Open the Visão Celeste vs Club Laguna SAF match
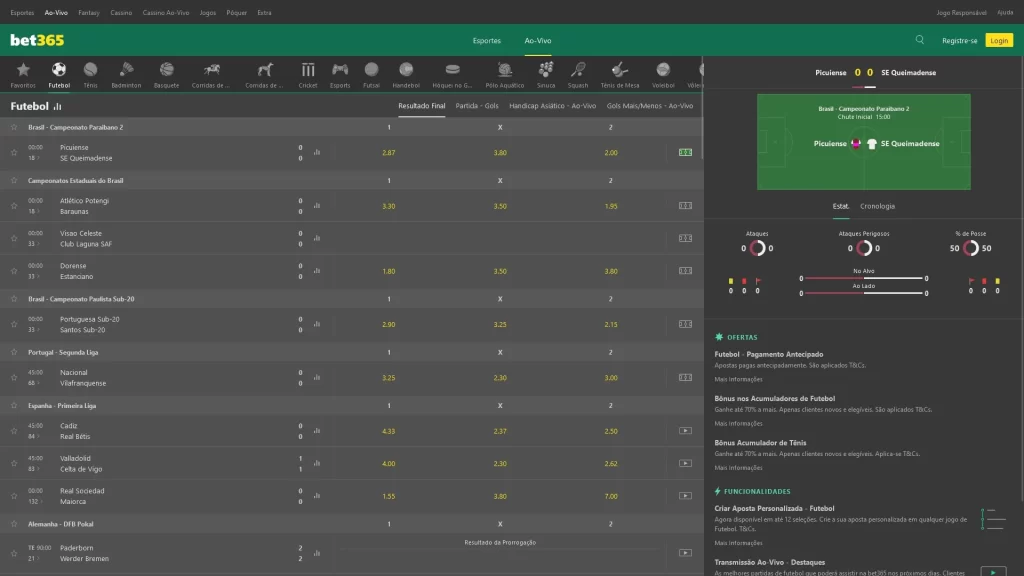The width and height of the screenshot is (1024, 576). pyautogui.click(x=86, y=238)
